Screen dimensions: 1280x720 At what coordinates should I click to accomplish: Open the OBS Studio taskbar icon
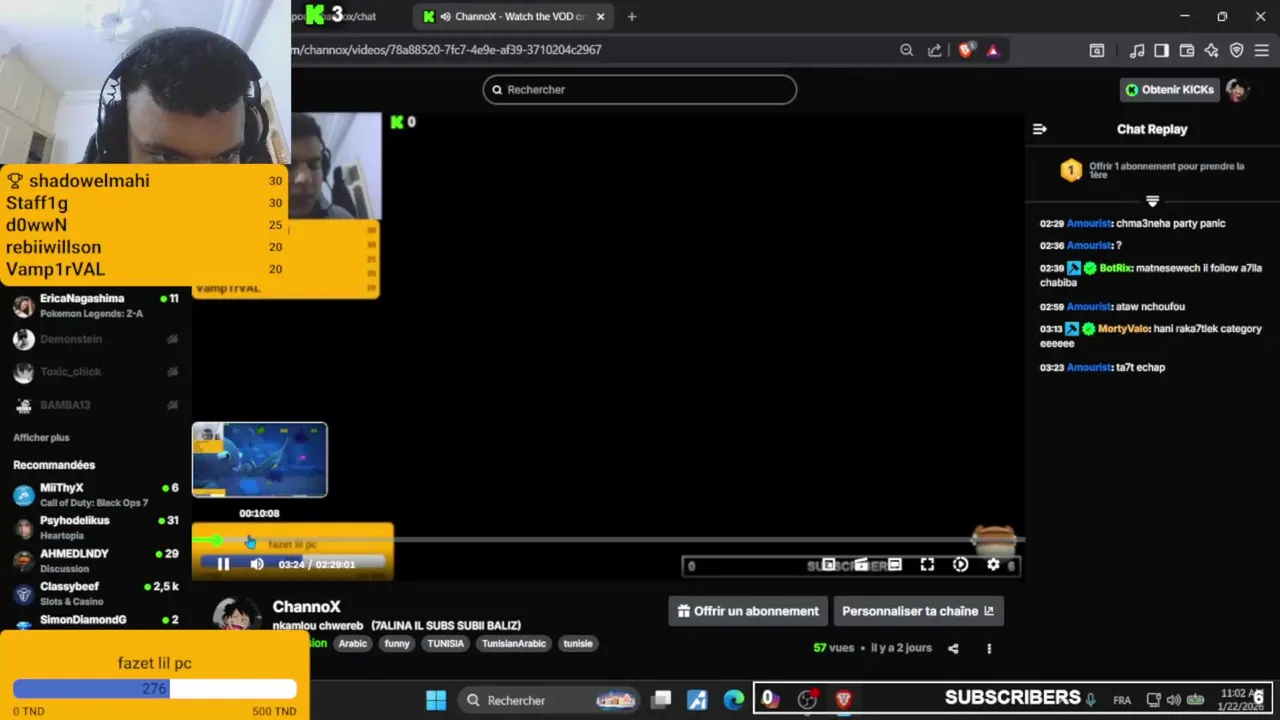(x=807, y=700)
